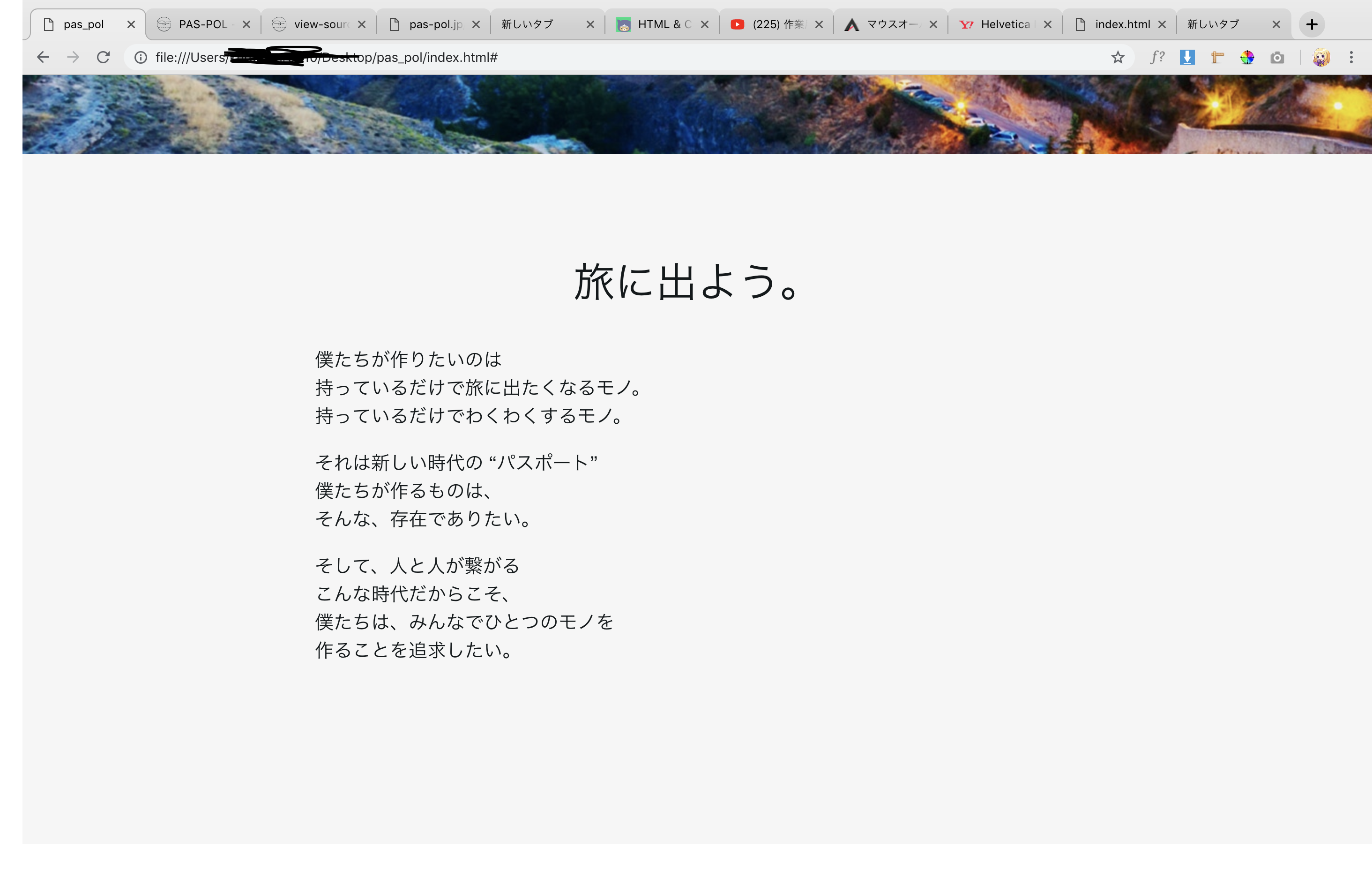
Task: Open the blue download manager extension
Action: [x=1187, y=57]
